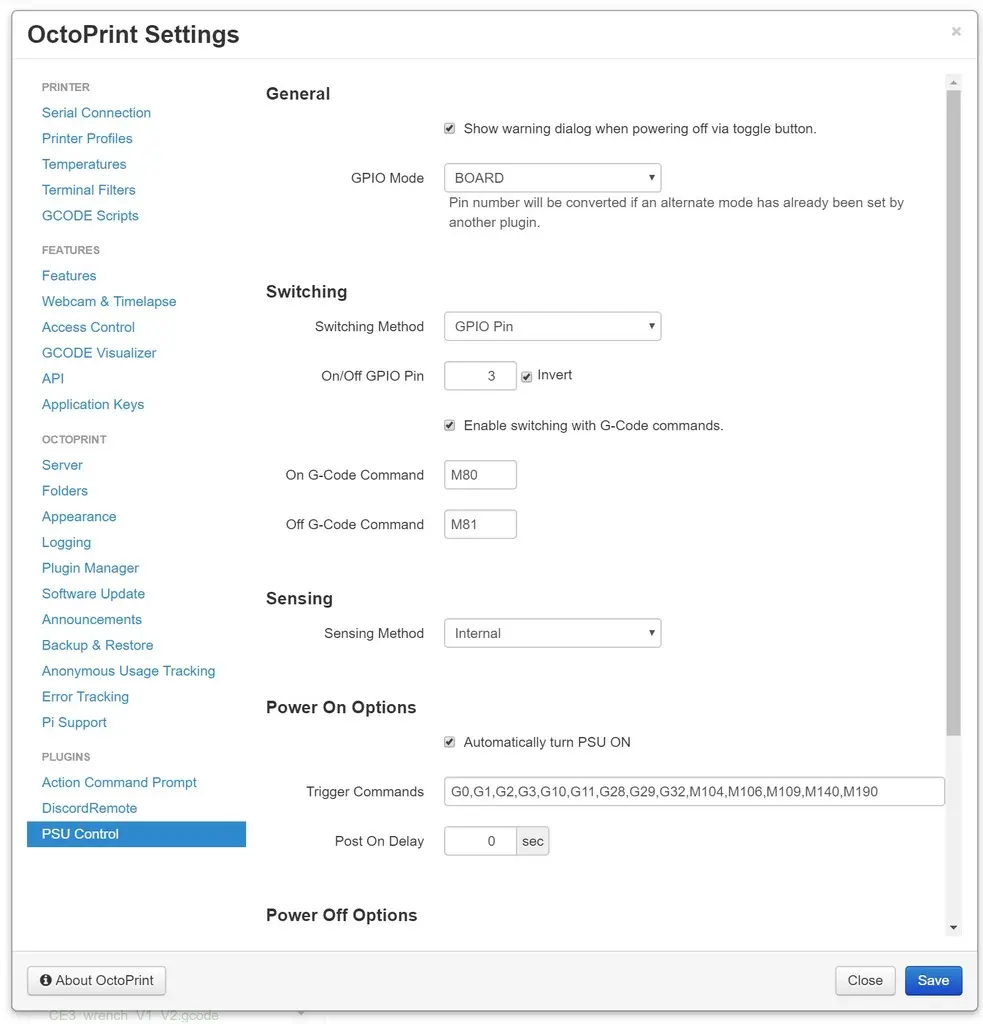Image resolution: width=983 pixels, height=1024 pixels.
Task: Click the Power On Options heading
Action: point(341,708)
